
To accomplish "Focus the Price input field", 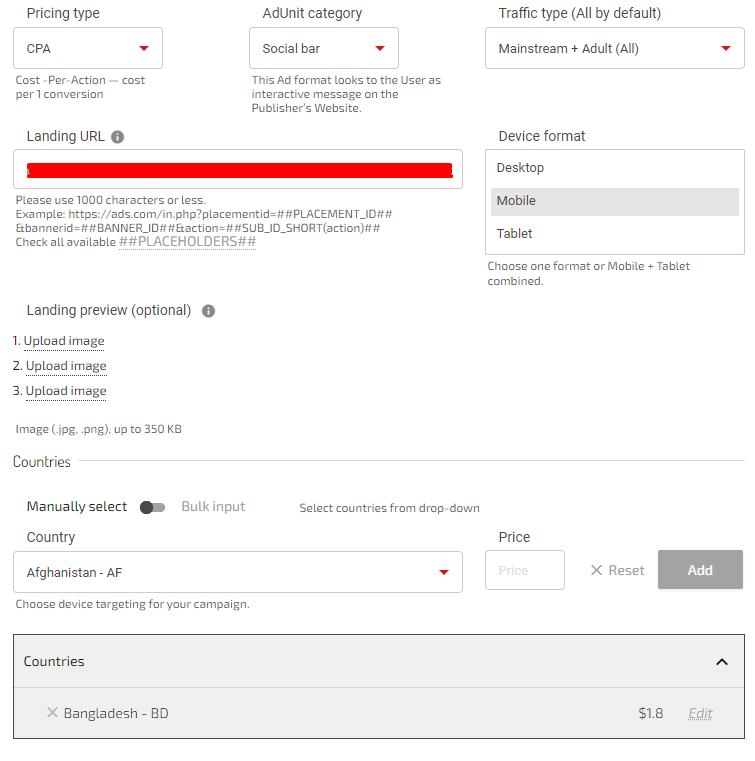I will pos(524,570).
